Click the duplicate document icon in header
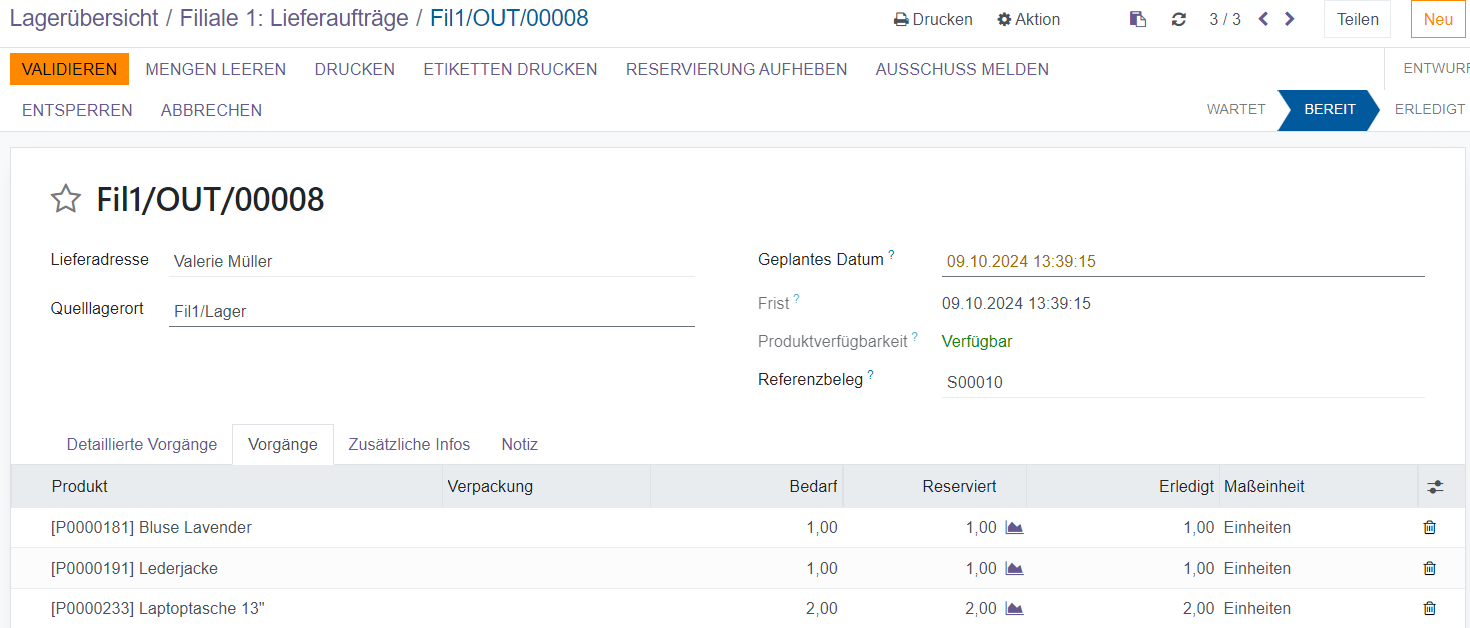 (x=1138, y=19)
